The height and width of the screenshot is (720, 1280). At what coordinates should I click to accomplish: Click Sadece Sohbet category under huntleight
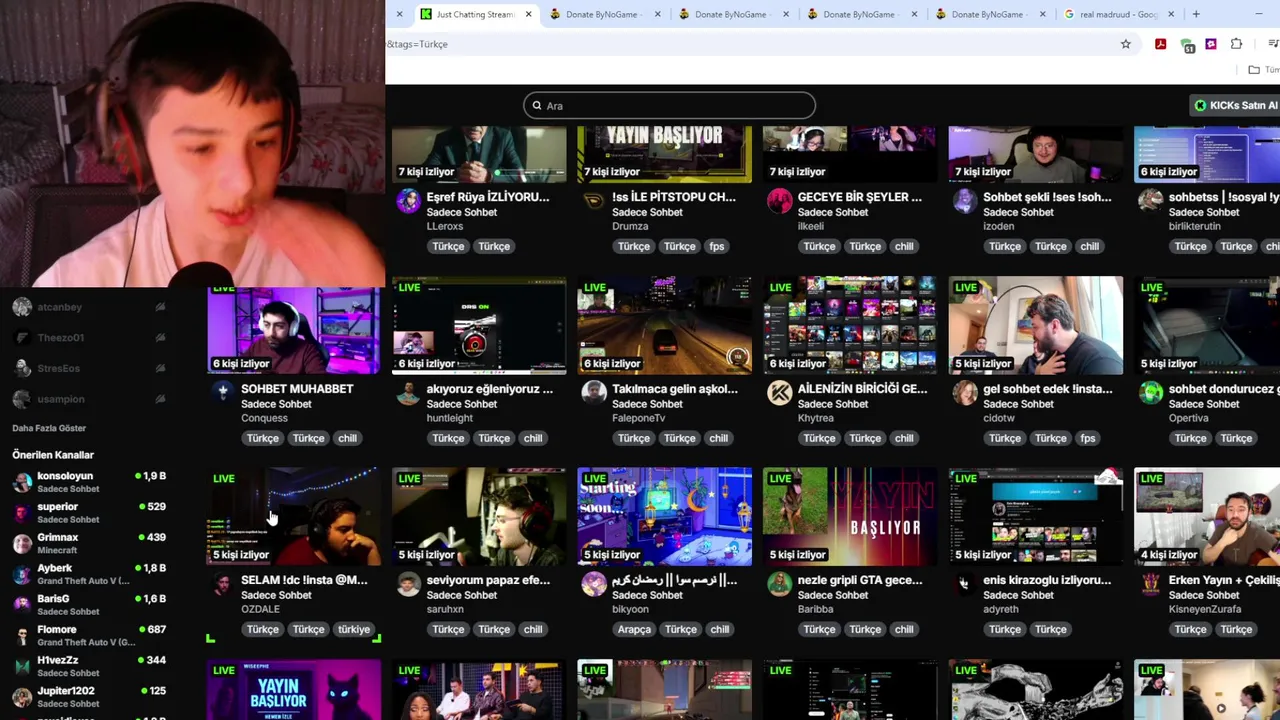point(461,404)
